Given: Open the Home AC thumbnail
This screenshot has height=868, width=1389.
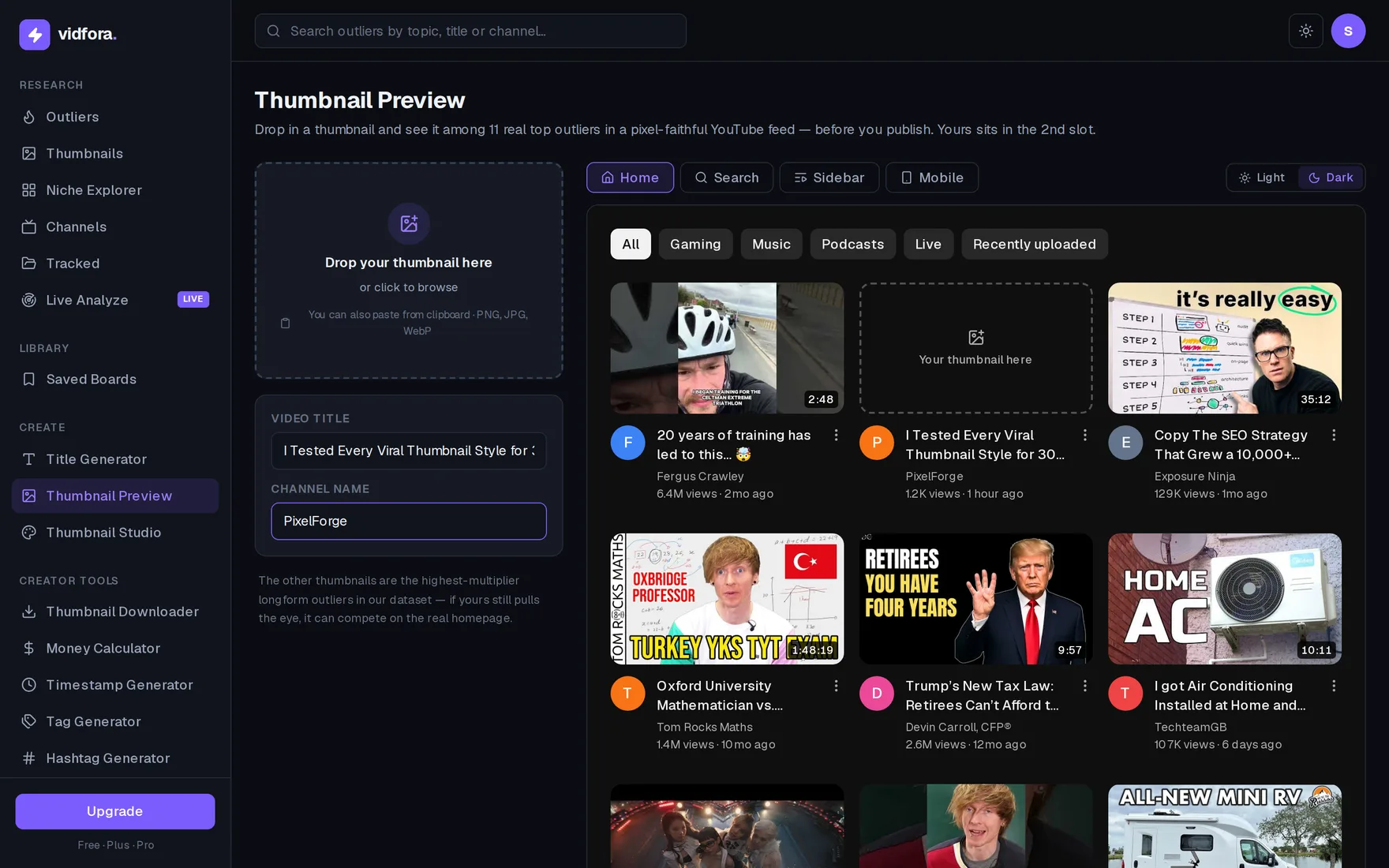Looking at the screenshot, I should coord(1225,599).
